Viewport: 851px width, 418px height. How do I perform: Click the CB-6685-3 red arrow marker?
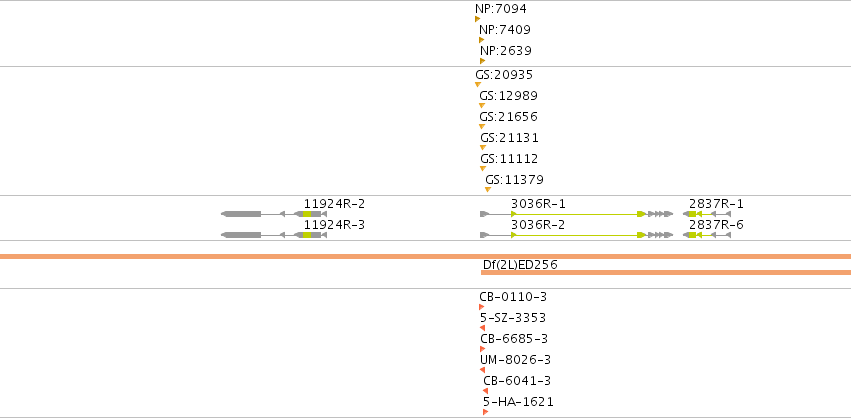coord(482,349)
